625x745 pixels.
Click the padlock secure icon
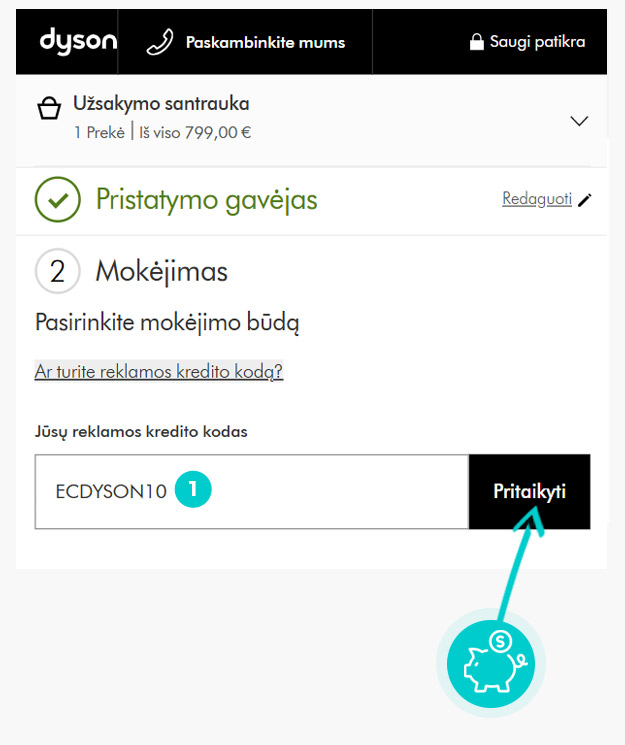(476, 41)
